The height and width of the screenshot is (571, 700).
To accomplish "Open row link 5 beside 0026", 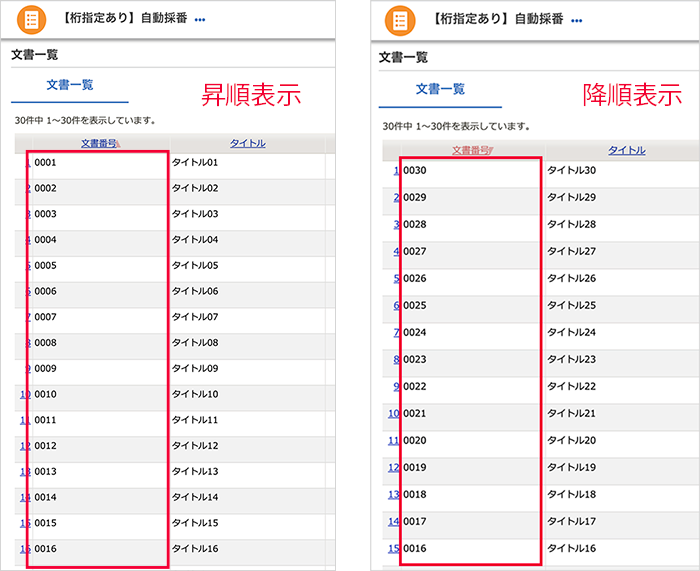I will click(396, 278).
